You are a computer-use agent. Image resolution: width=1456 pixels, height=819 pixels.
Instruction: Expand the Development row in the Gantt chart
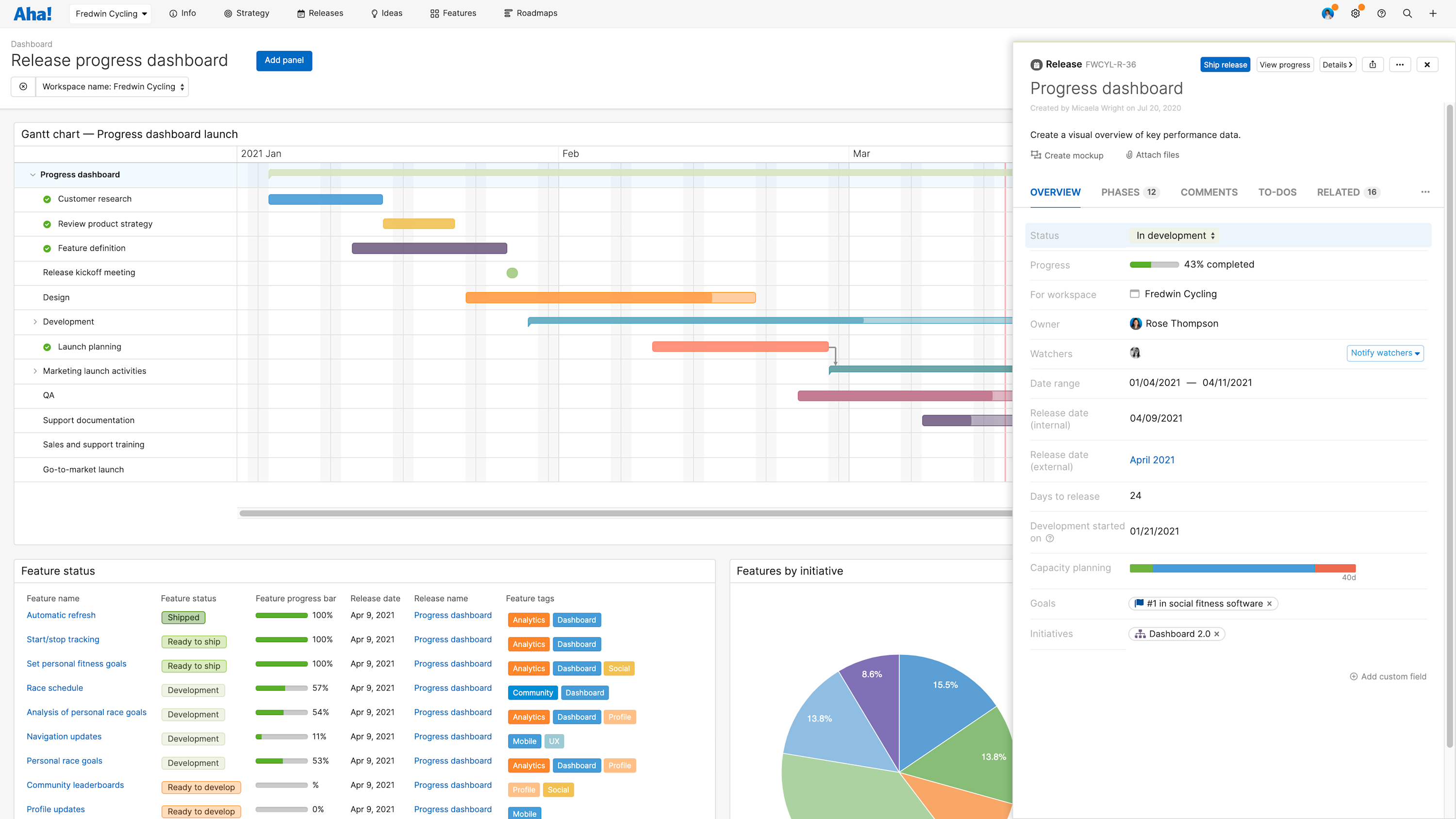[x=35, y=322]
